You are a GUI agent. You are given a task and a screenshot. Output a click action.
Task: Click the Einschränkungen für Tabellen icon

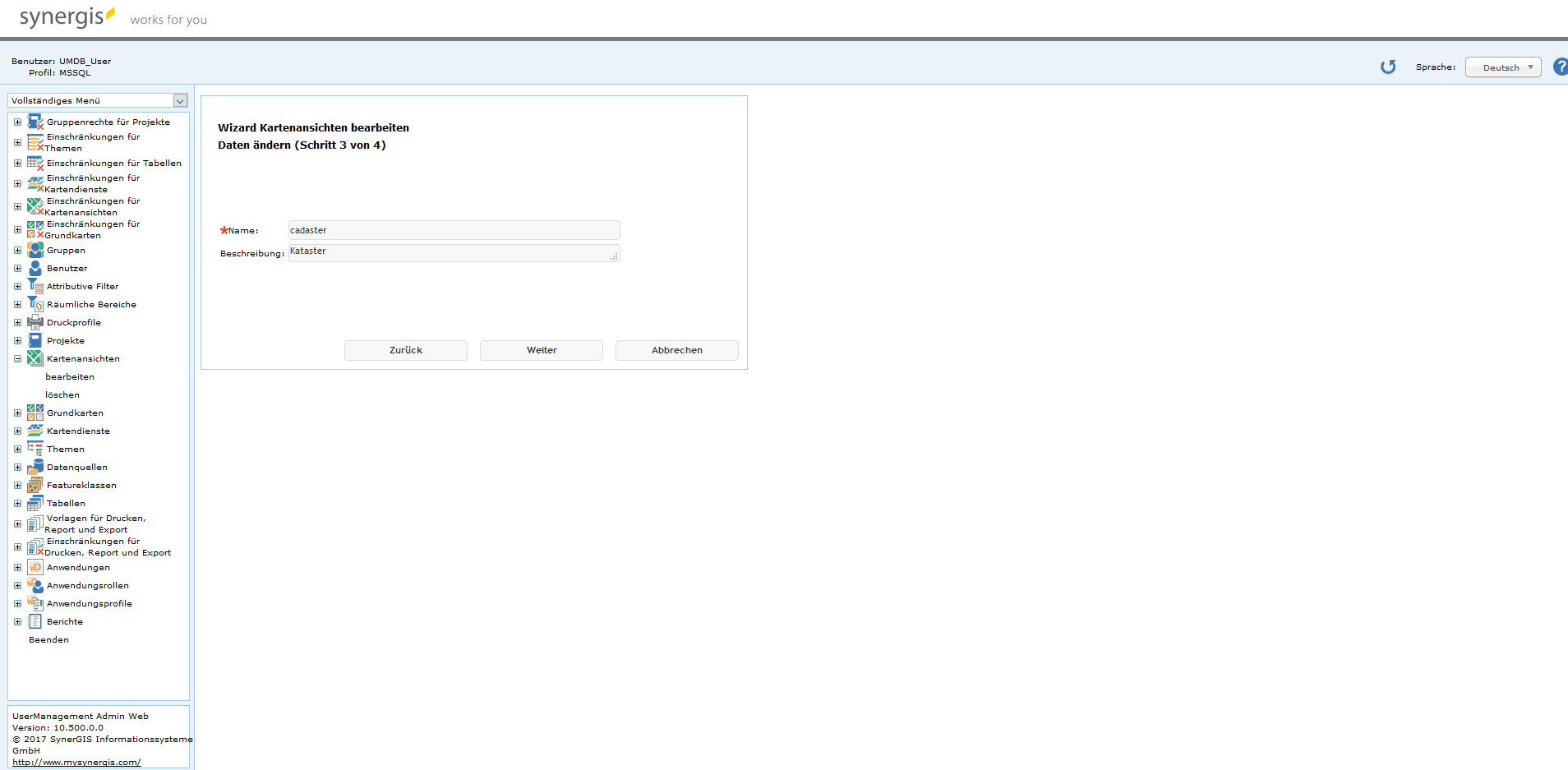tap(35, 163)
